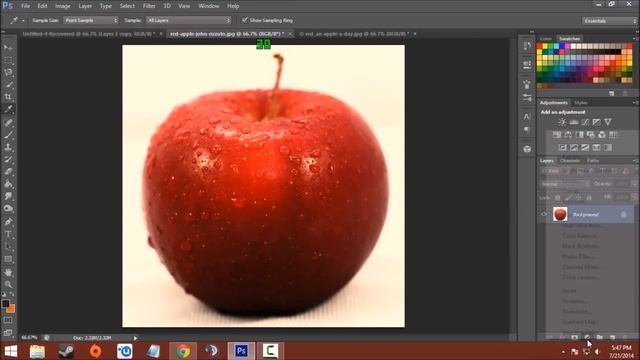Pick the yellow swatch in Swatches top row

click(x=545, y=47)
